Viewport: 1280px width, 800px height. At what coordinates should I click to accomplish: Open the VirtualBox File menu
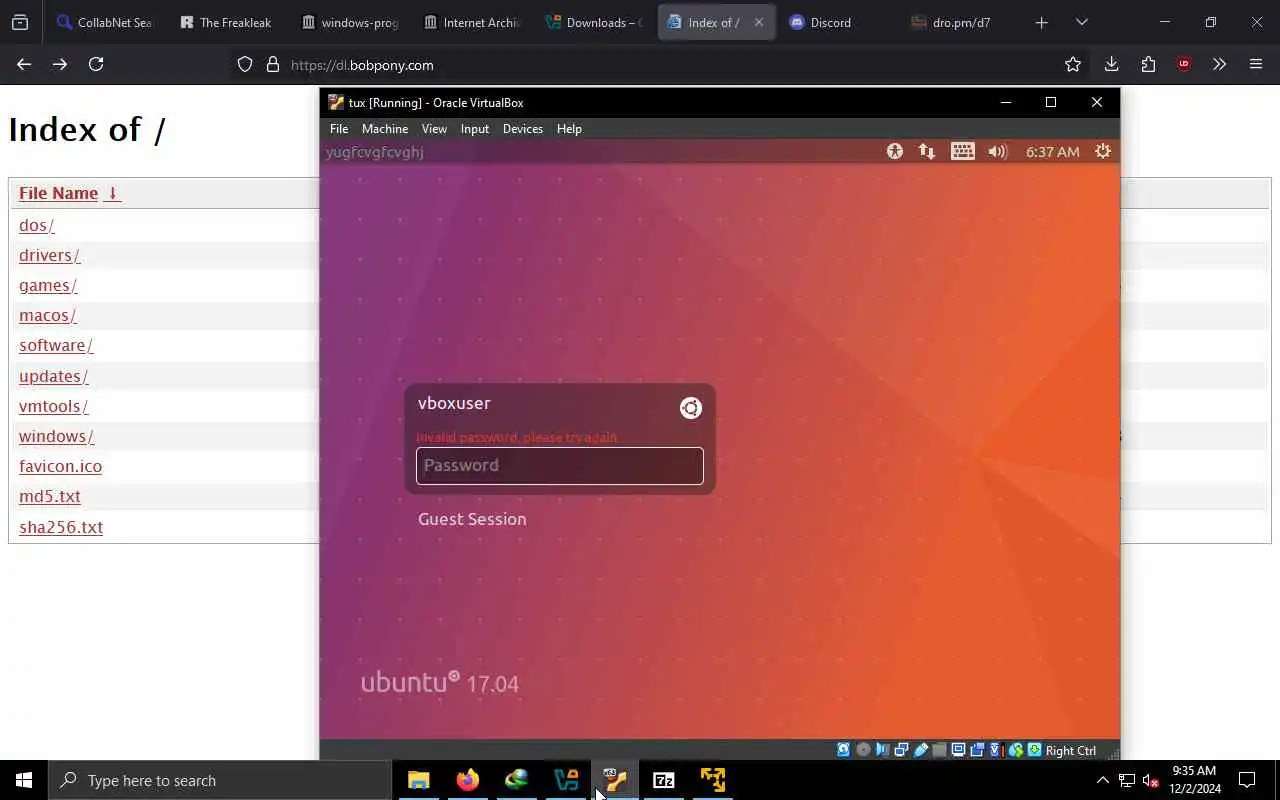point(339,128)
